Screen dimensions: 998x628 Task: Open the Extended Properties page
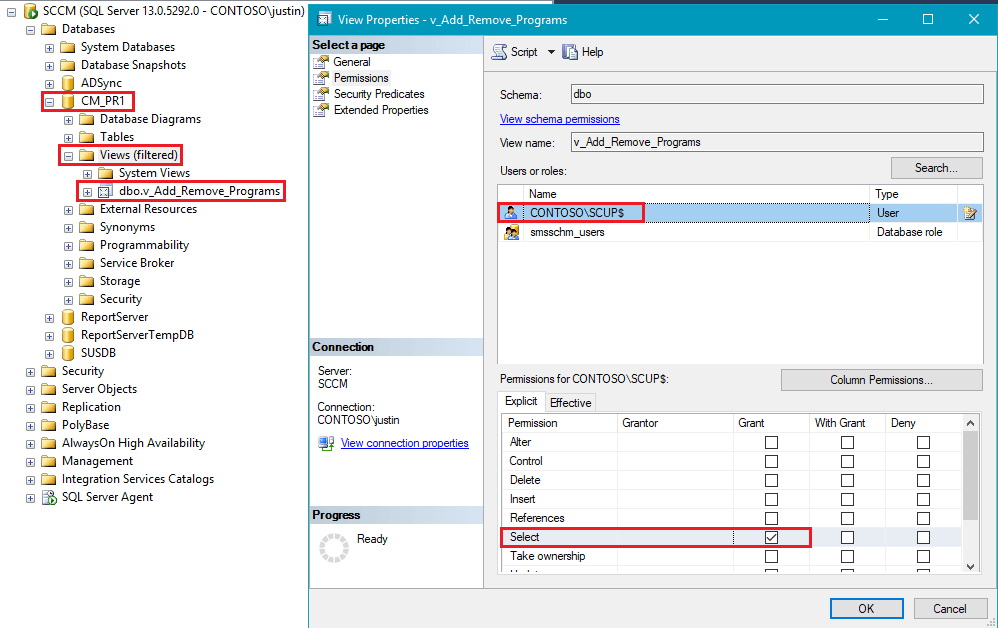381,109
